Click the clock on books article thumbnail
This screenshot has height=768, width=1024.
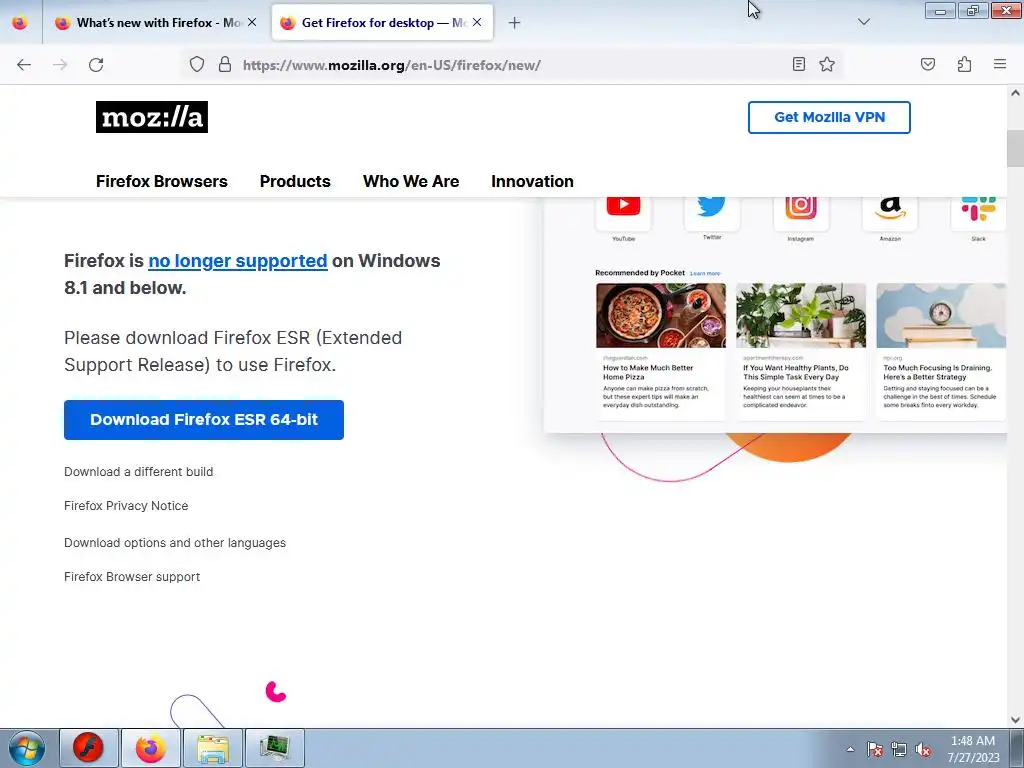941,315
